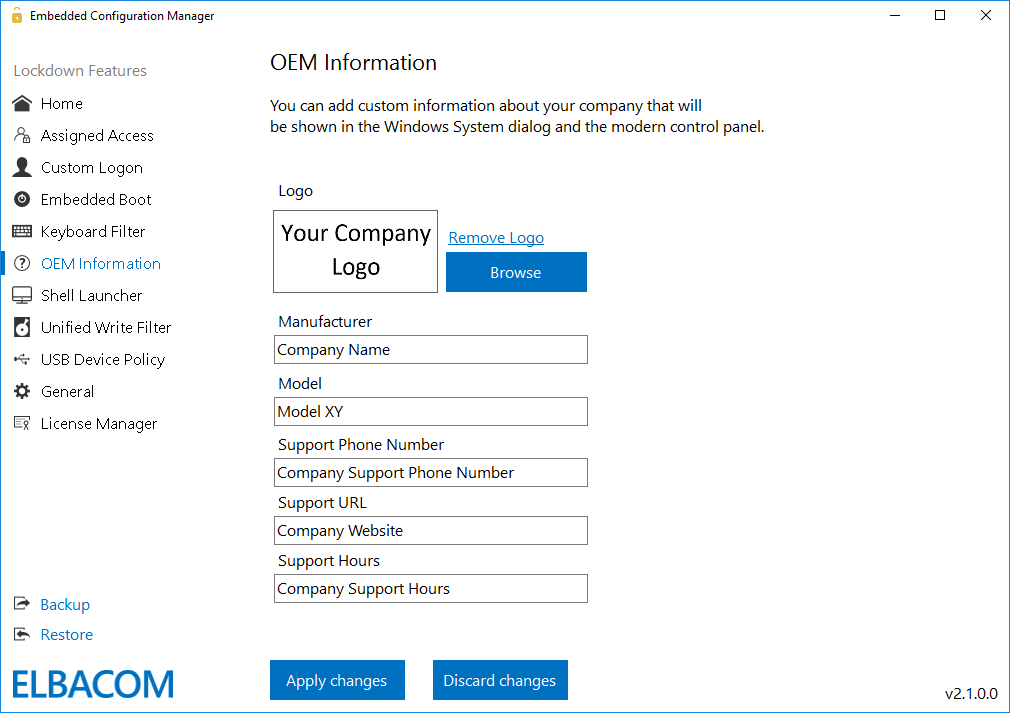This screenshot has height=713, width=1010.
Task: Click the Unified Write Filter icon
Action: pos(21,327)
